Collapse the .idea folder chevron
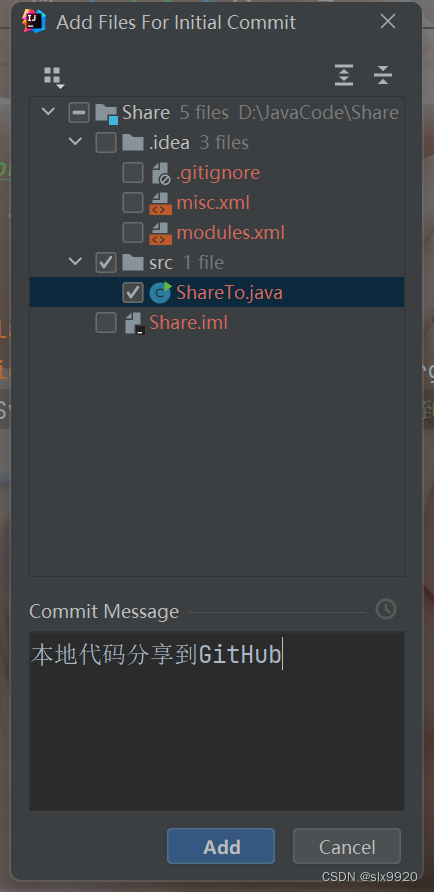The image size is (434, 892). [x=75, y=141]
